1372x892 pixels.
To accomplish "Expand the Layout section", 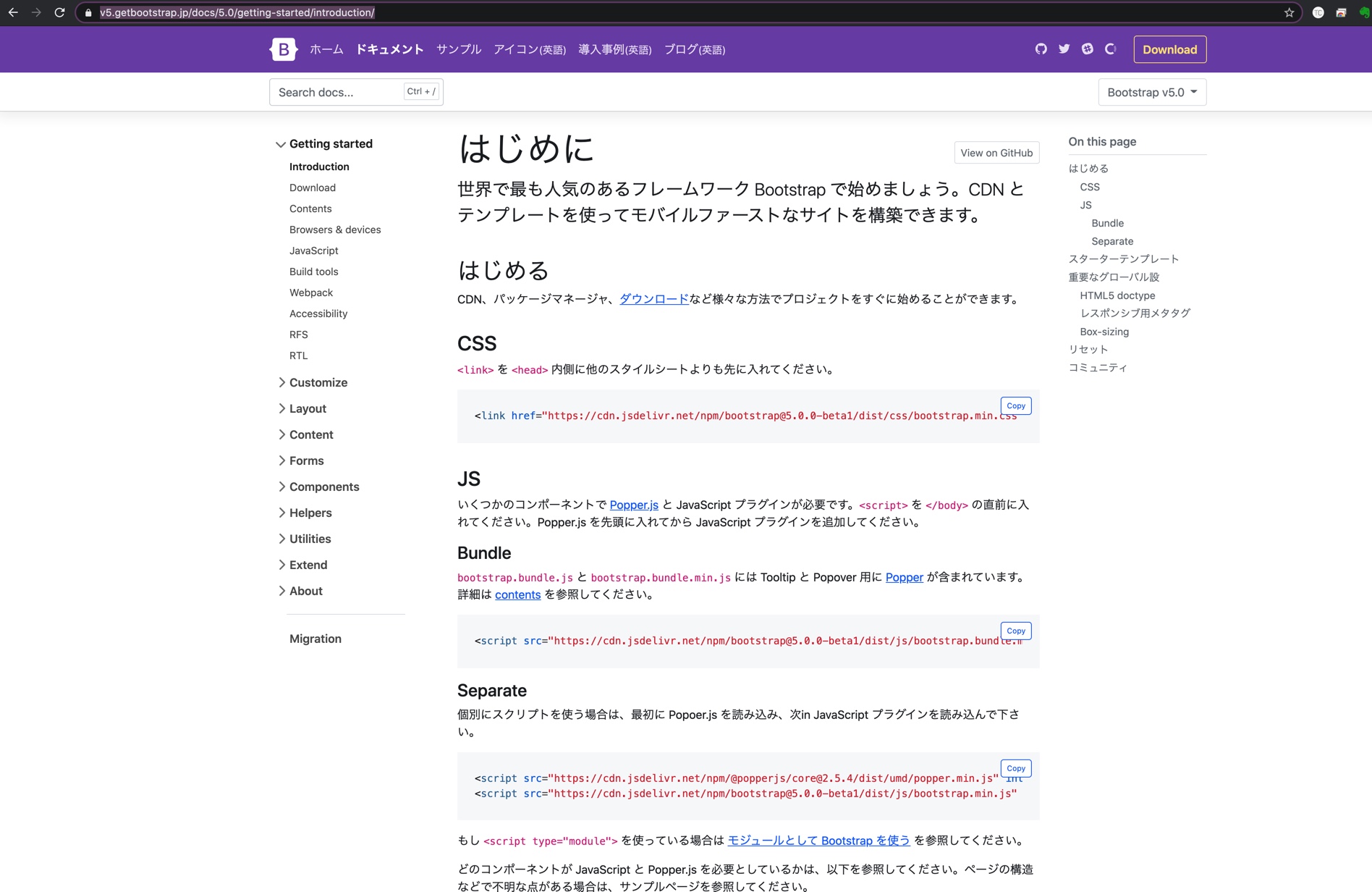I will [x=302, y=408].
